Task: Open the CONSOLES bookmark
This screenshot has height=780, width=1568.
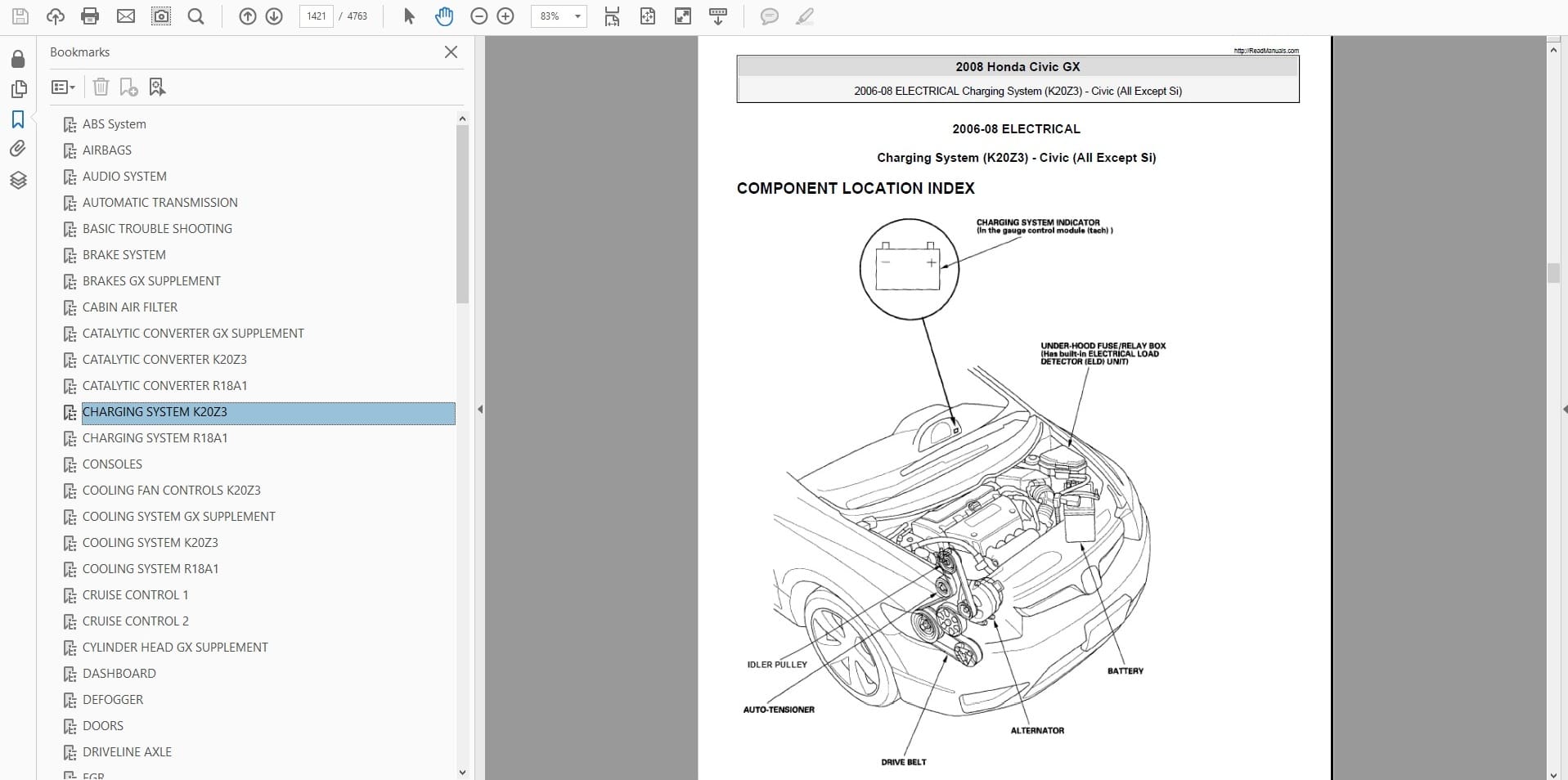Action: pyautogui.click(x=112, y=464)
